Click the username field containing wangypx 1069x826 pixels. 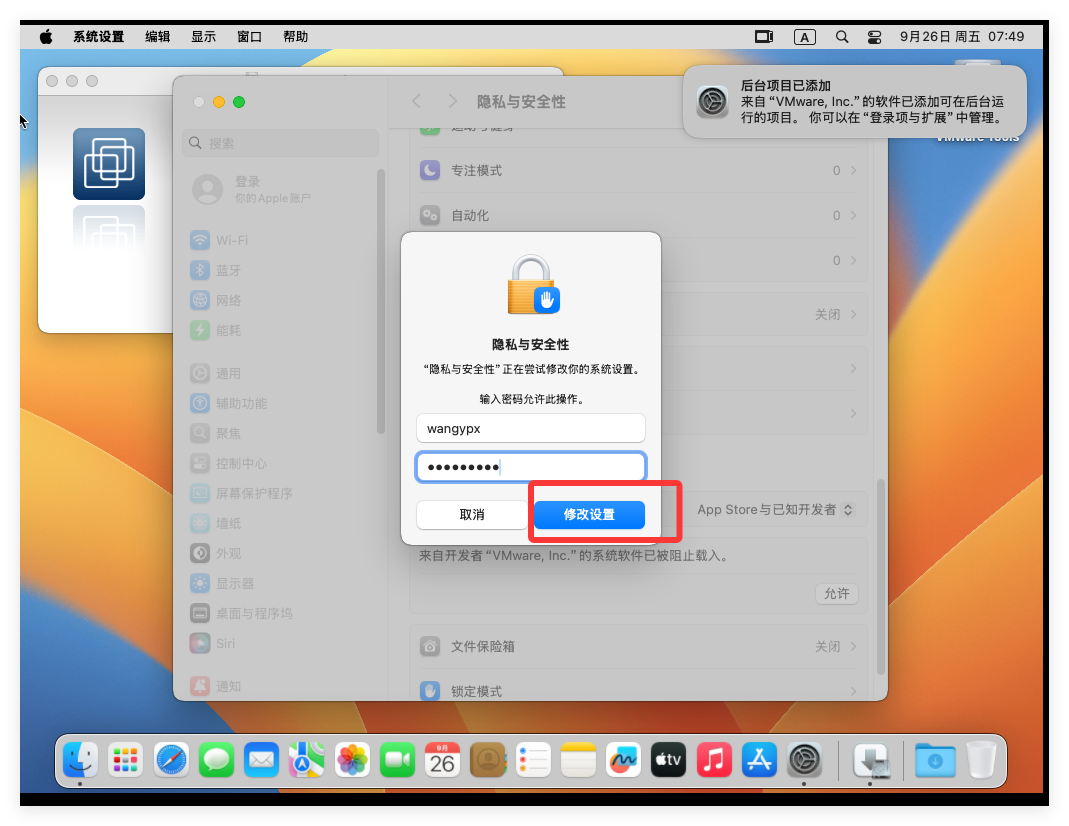coord(530,429)
